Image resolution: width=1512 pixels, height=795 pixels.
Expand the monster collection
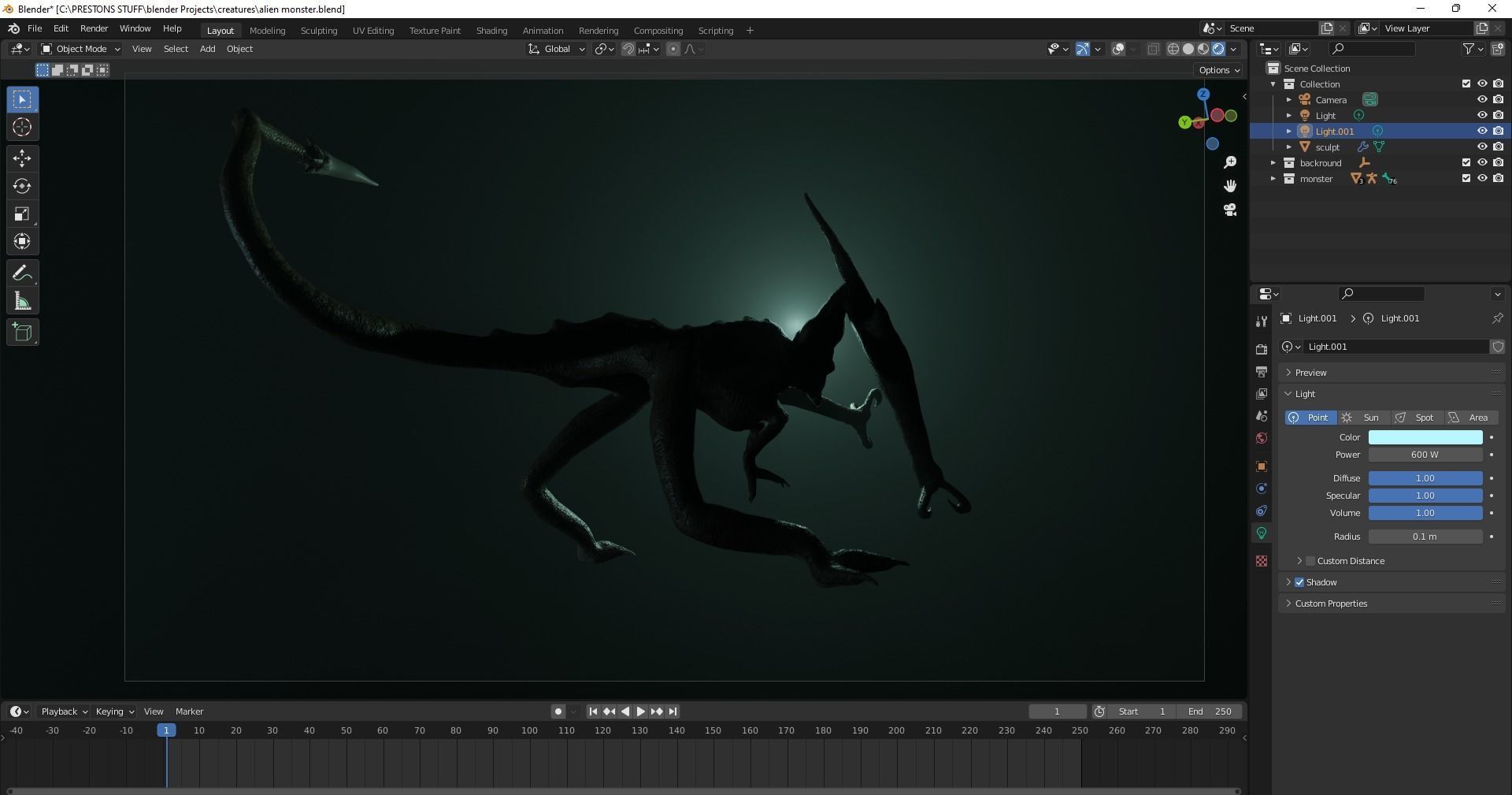point(1273,179)
